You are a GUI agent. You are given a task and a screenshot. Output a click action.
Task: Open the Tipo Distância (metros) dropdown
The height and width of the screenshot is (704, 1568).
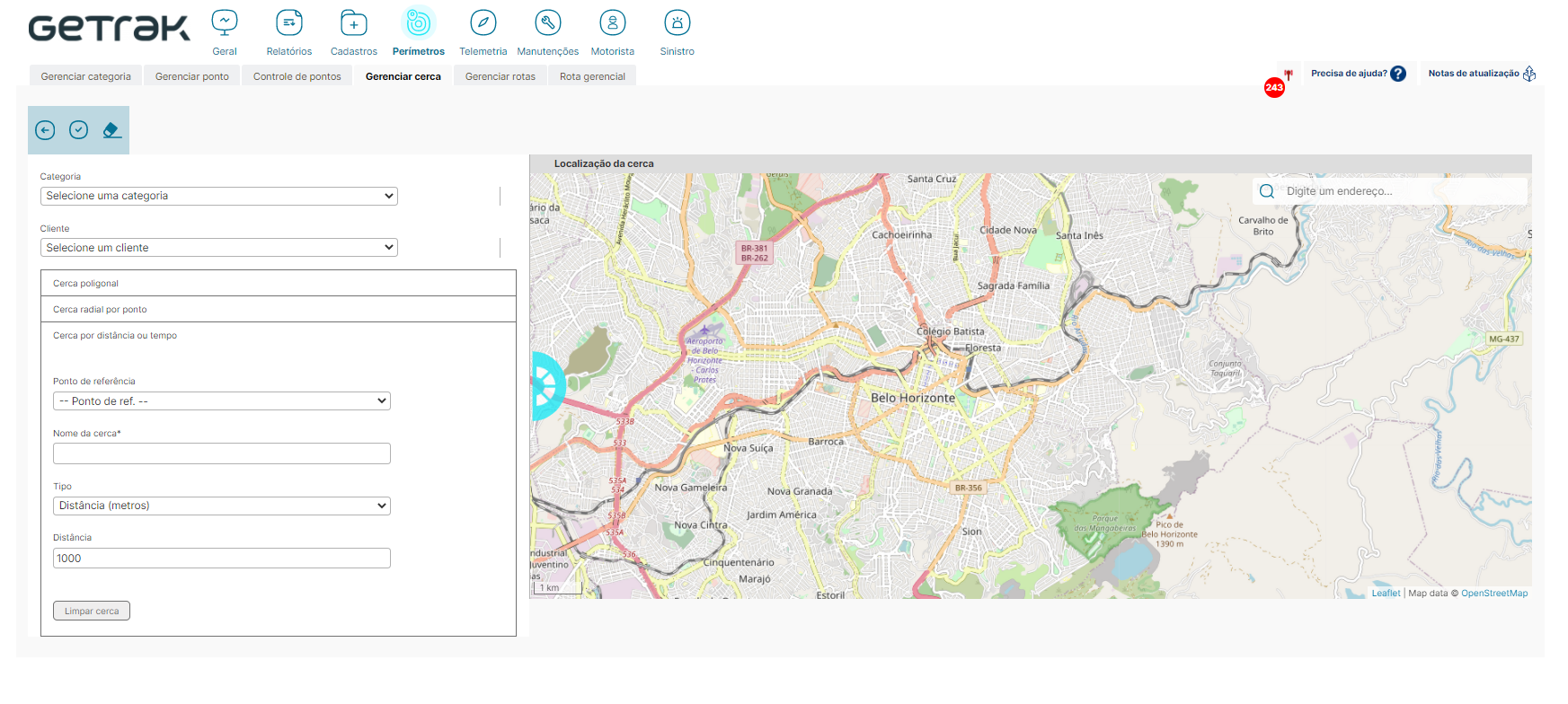pos(222,506)
